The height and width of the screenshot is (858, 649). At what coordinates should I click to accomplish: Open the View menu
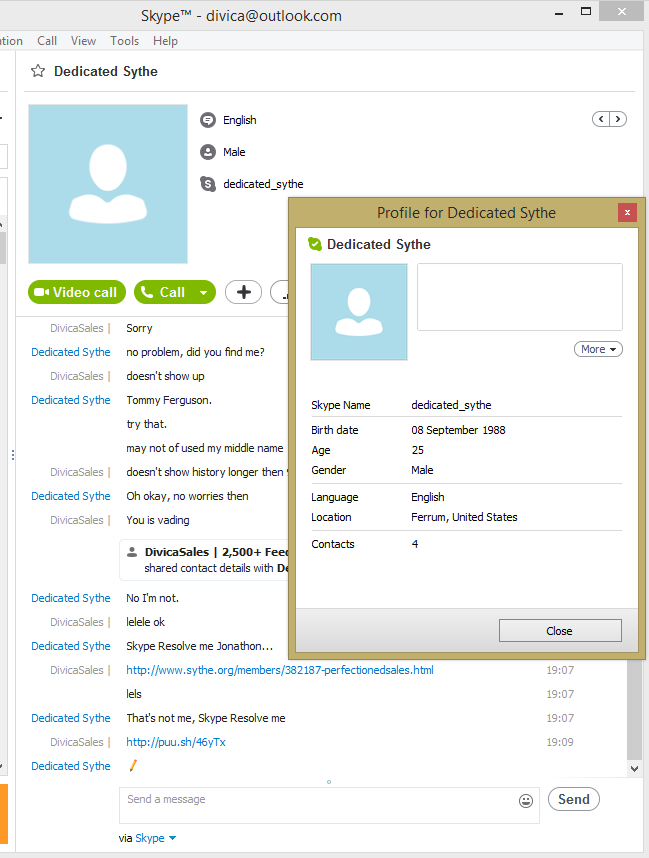[x=83, y=41]
